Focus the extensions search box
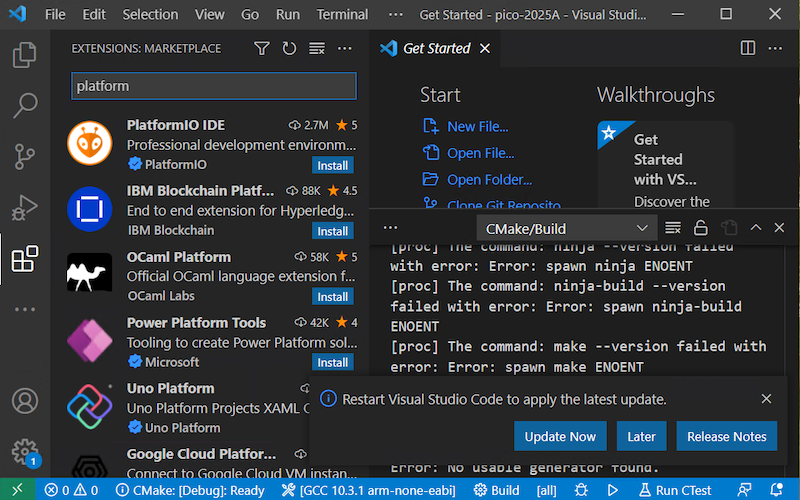Screen dimensions: 800x500 pos(214,86)
